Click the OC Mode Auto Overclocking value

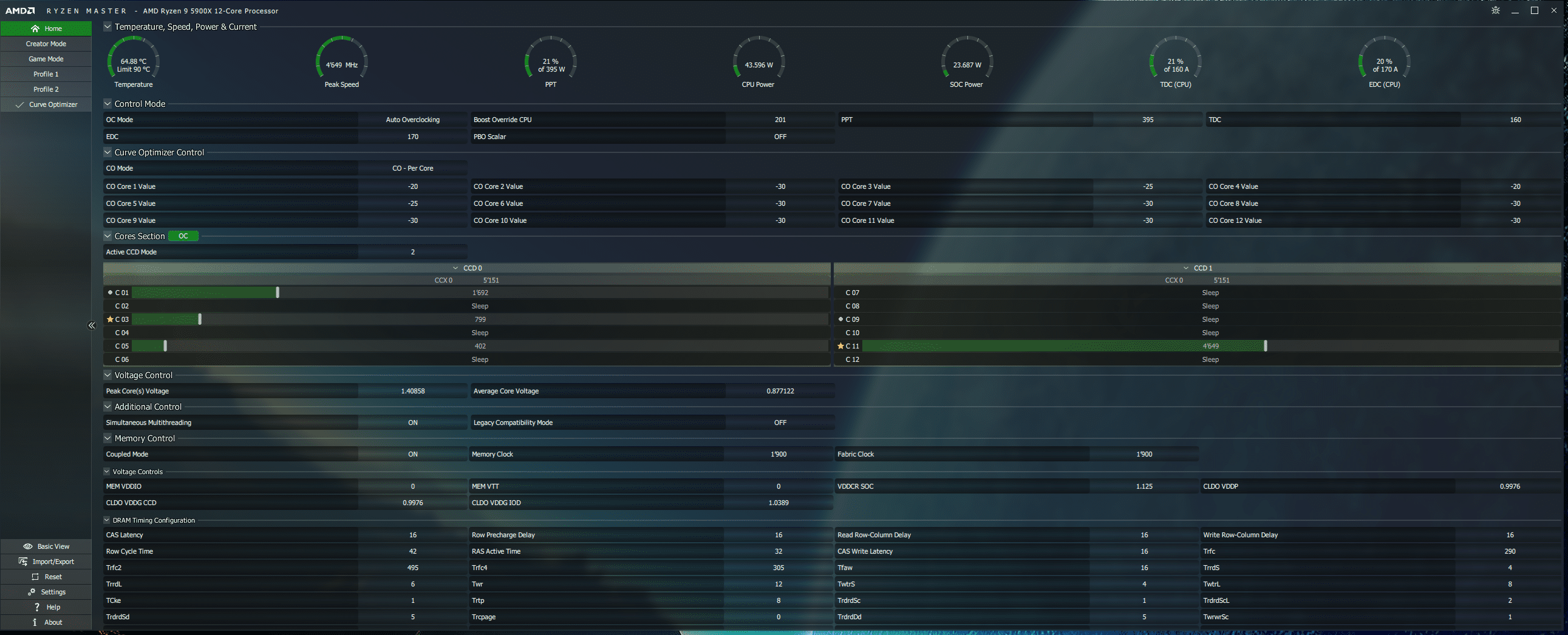coord(413,120)
